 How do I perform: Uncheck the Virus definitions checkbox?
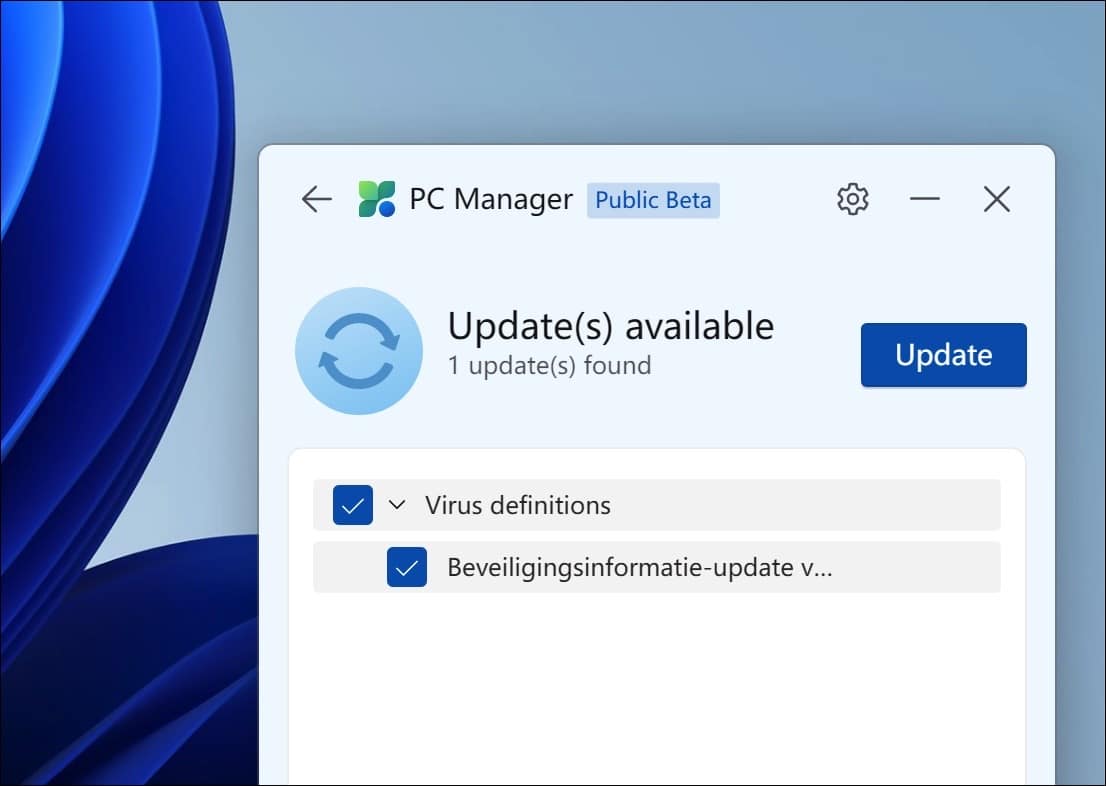(x=351, y=505)
